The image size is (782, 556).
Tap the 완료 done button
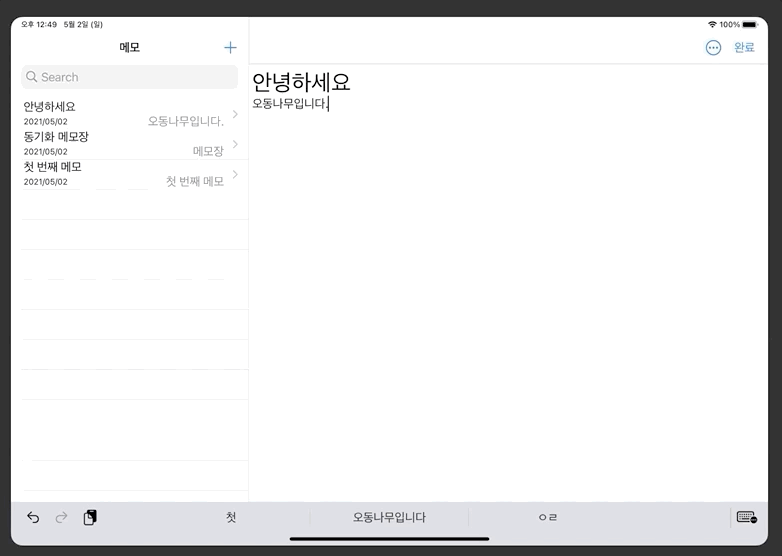744,47
